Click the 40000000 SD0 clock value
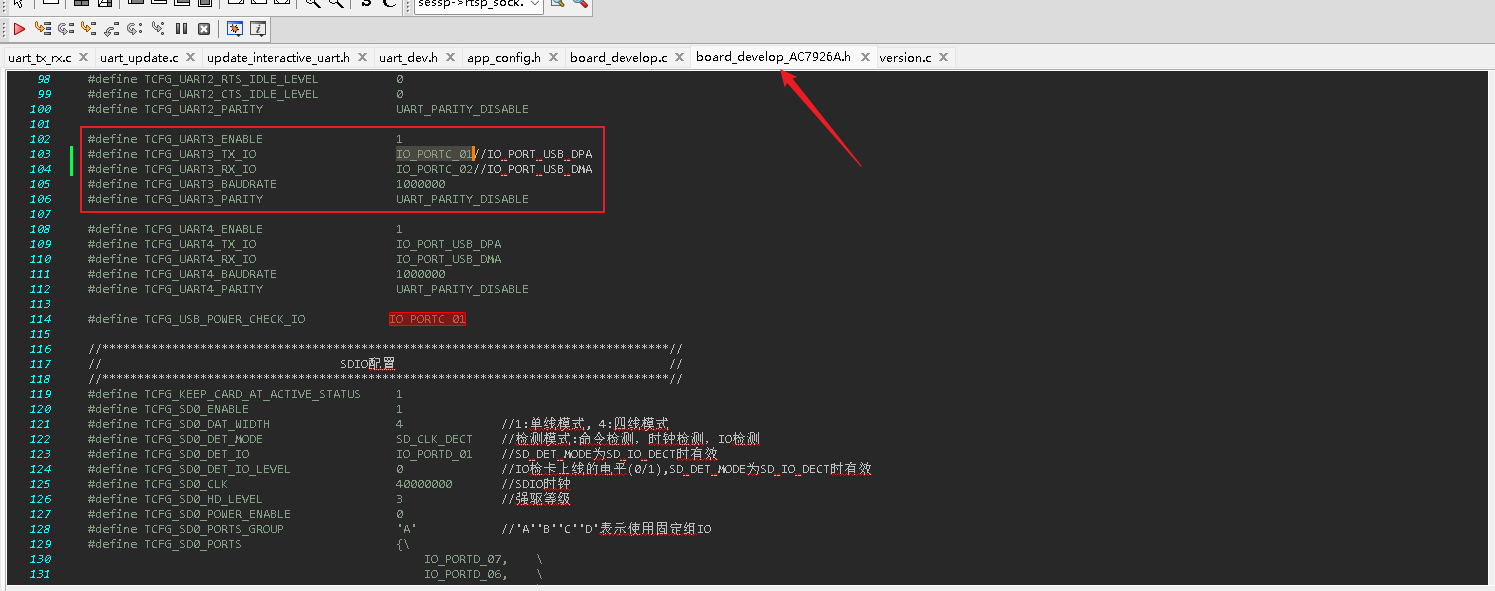 (x=424, y=484)
